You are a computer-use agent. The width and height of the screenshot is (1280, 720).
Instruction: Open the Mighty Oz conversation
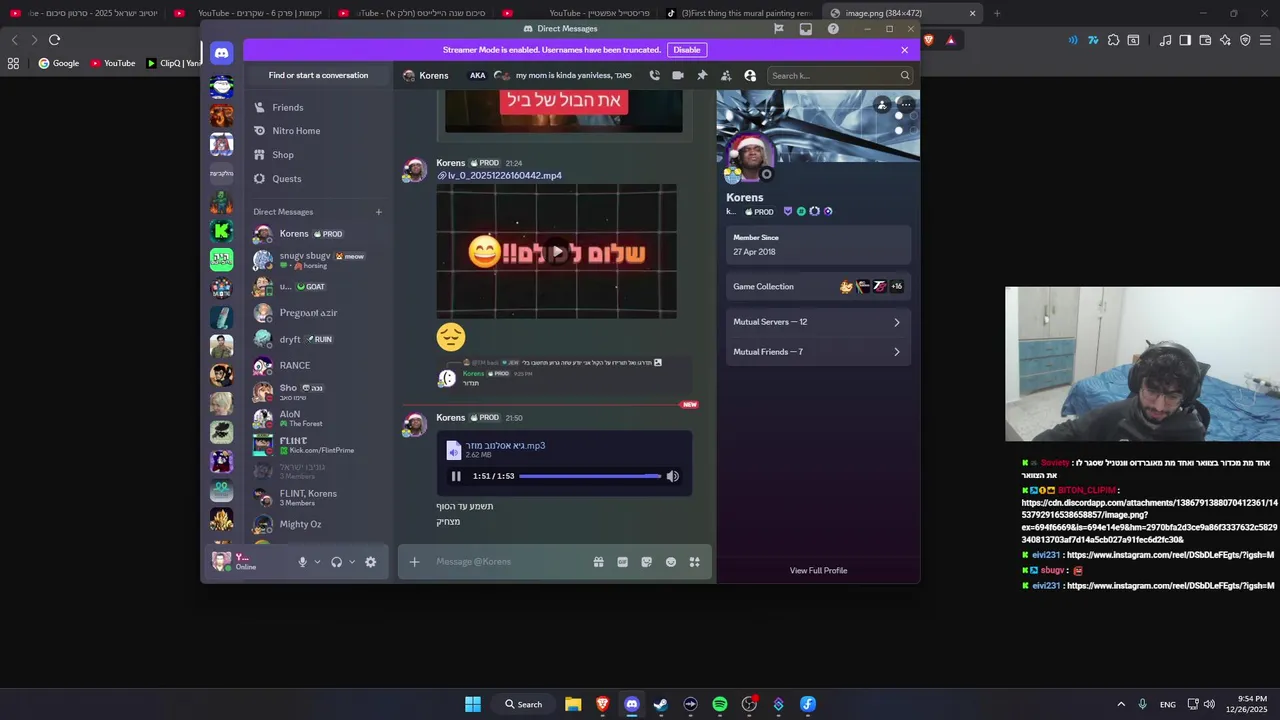318,524
